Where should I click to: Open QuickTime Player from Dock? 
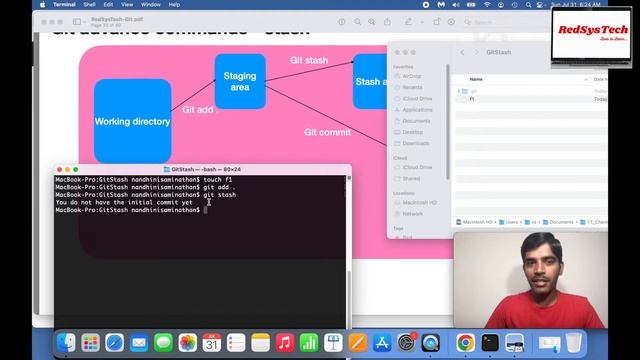(x=431, y=343)
